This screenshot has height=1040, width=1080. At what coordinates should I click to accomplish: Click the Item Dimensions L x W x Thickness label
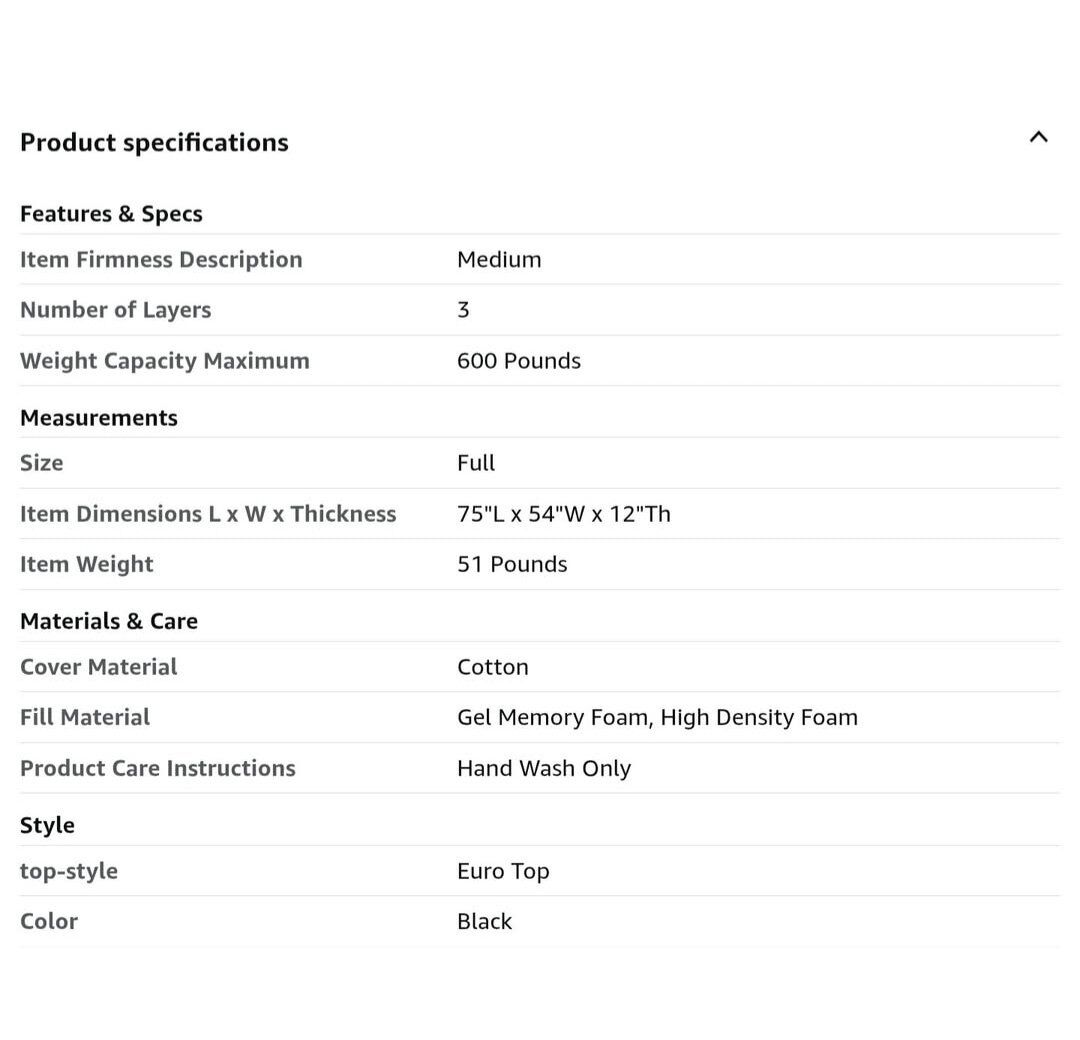(208, 514)
